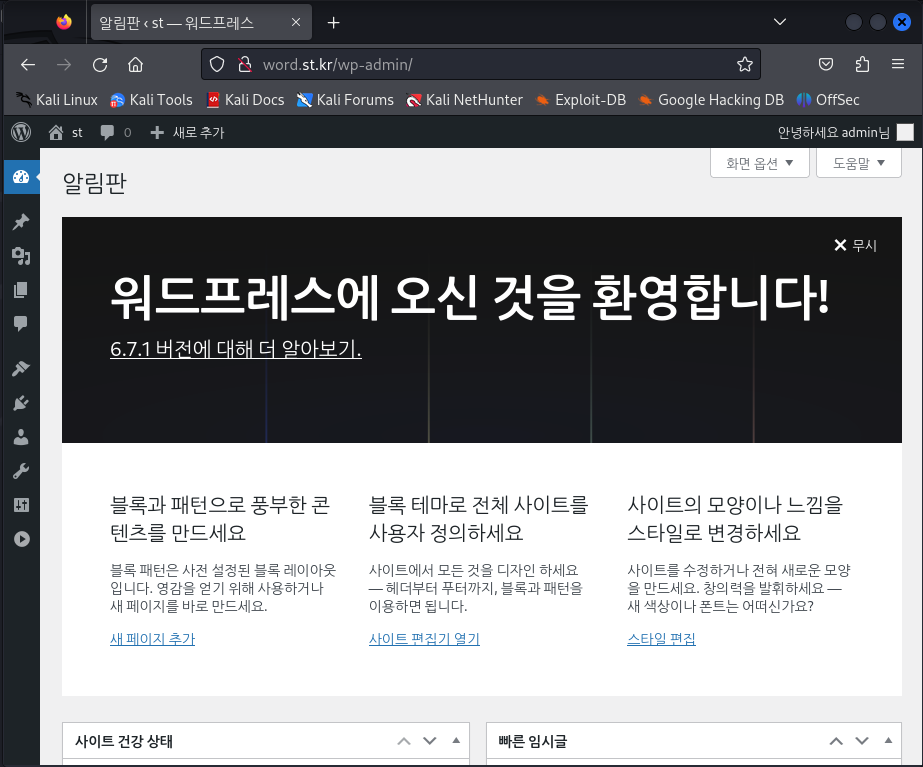Move 사이트 건강 상태 widget up
The height and width of the screenshot is (767, 923).
click(x=404, y=741)
